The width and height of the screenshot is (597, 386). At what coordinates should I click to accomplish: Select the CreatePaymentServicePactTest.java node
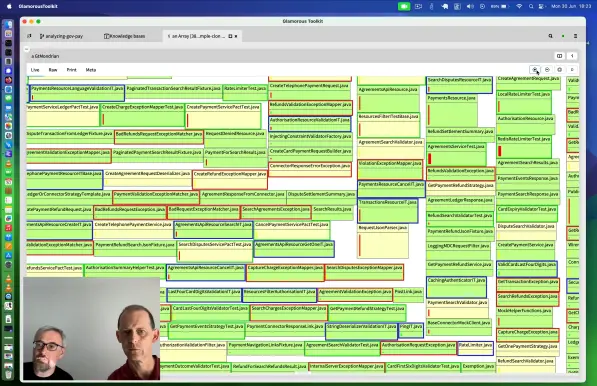pyautogui.click(x=223, y=116)
